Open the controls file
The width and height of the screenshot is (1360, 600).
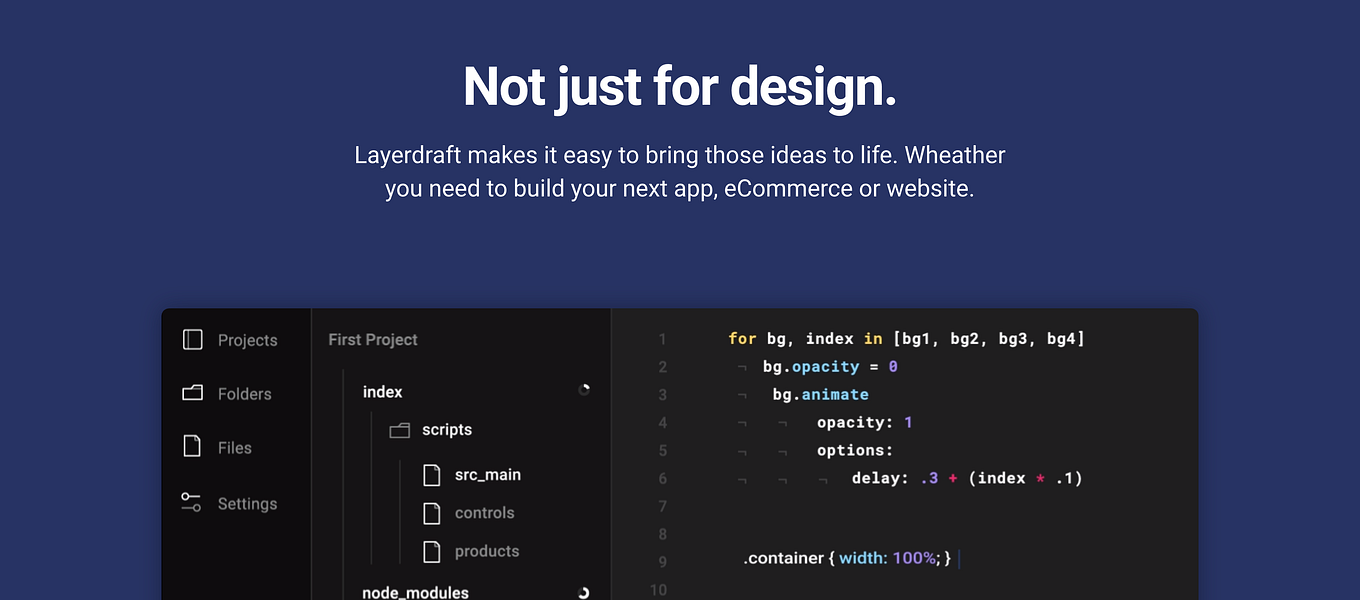click(484, 513)
